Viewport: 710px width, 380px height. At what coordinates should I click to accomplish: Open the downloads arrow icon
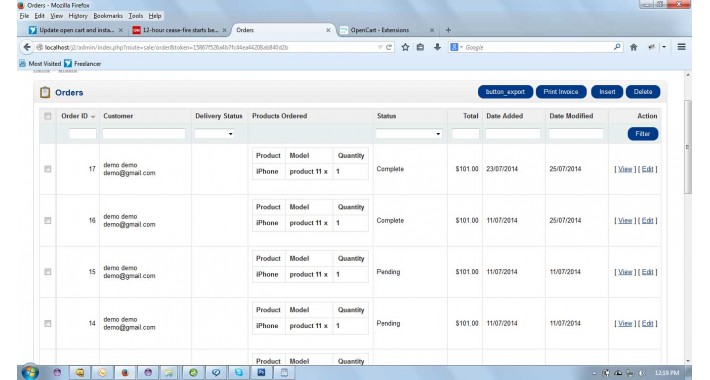point(437,47)
